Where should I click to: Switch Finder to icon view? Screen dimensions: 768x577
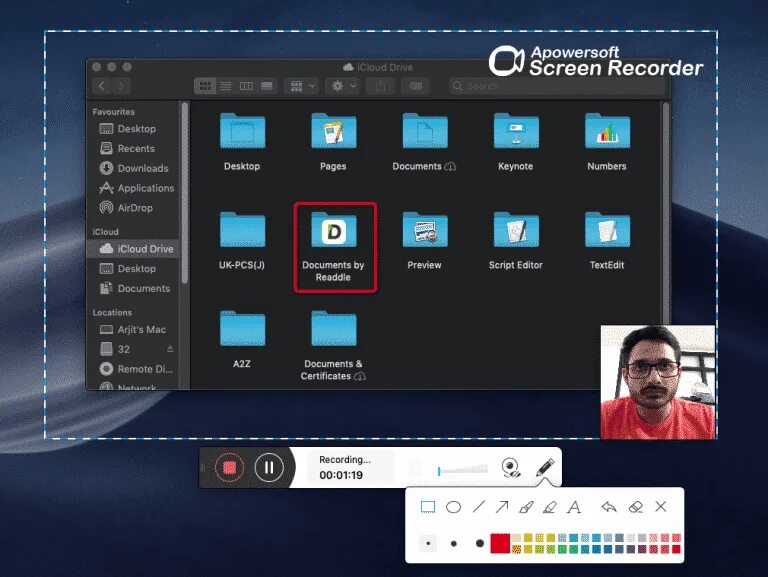click(205, 86)
